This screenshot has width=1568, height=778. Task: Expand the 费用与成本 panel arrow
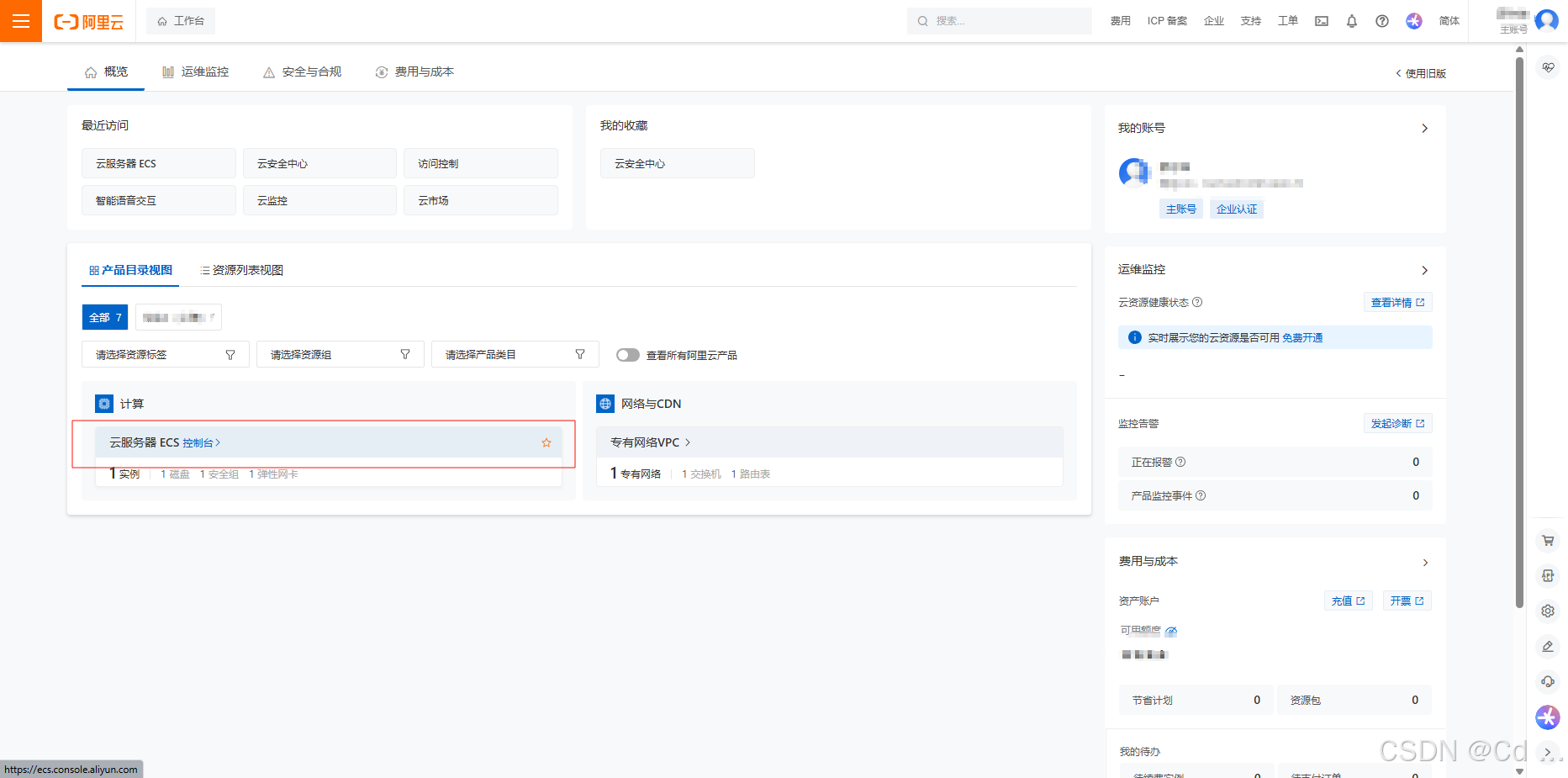click(1425, 563)
